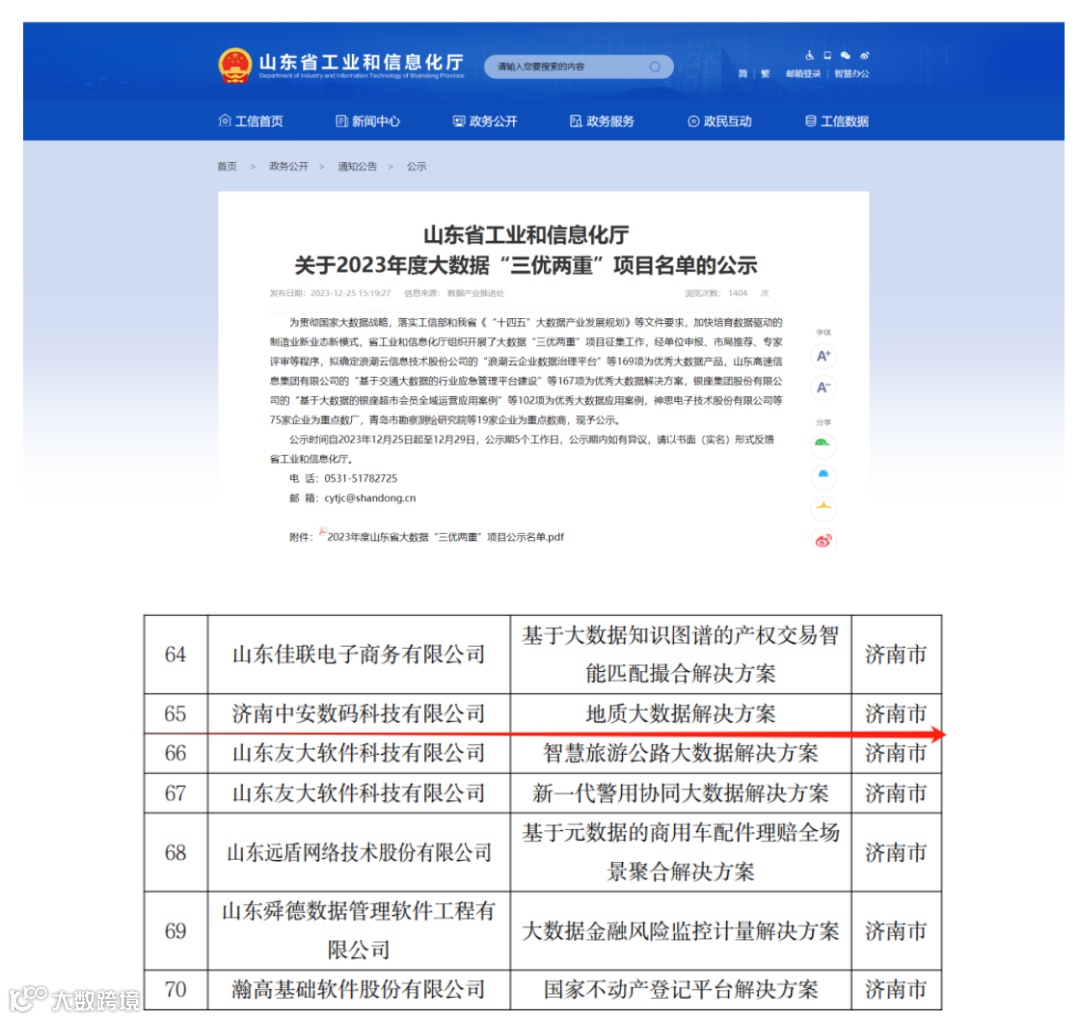Select row number 69 in table

pyautogui.click(x=176, y=931)
